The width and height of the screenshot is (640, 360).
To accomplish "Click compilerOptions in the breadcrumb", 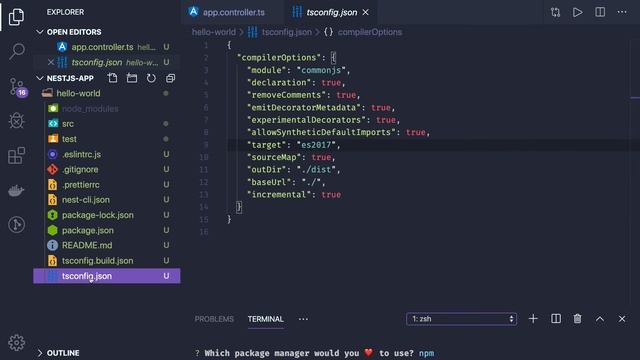I will 370,32.
